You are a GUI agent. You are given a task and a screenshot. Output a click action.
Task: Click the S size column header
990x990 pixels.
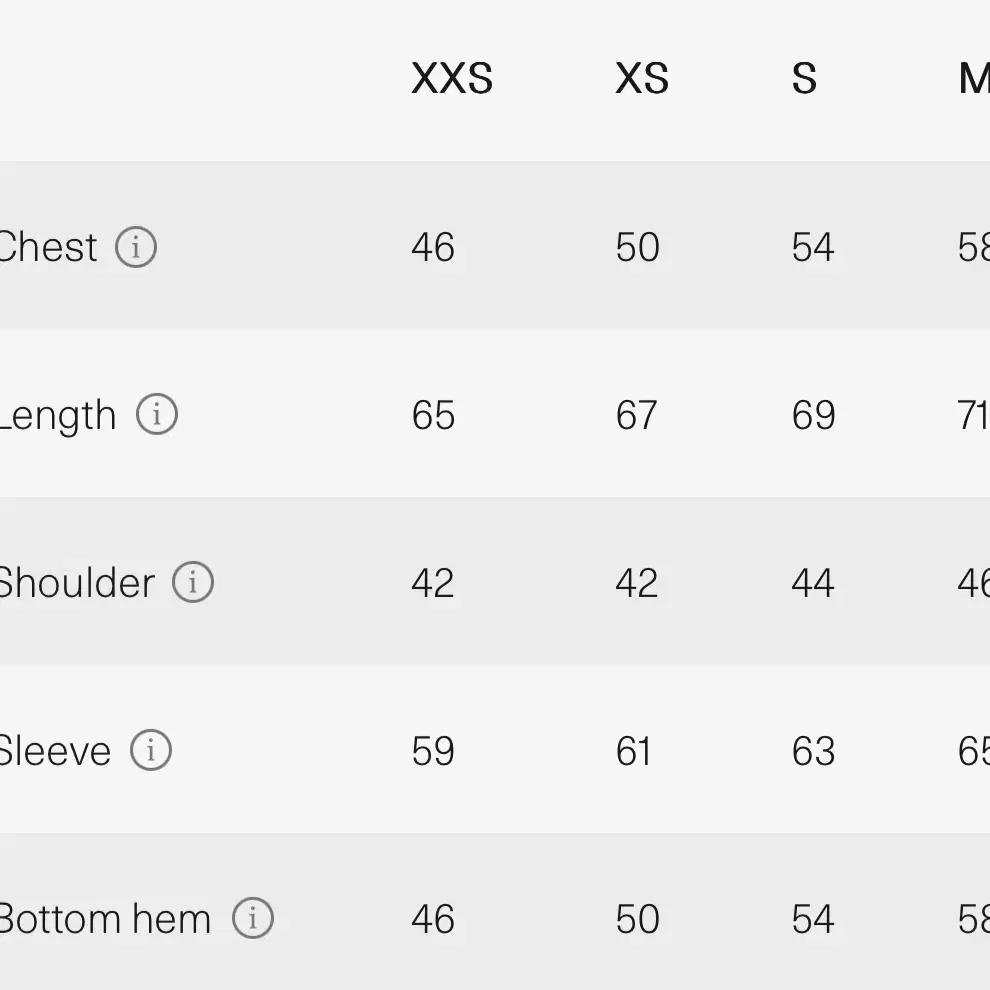[x=804, y=79]
